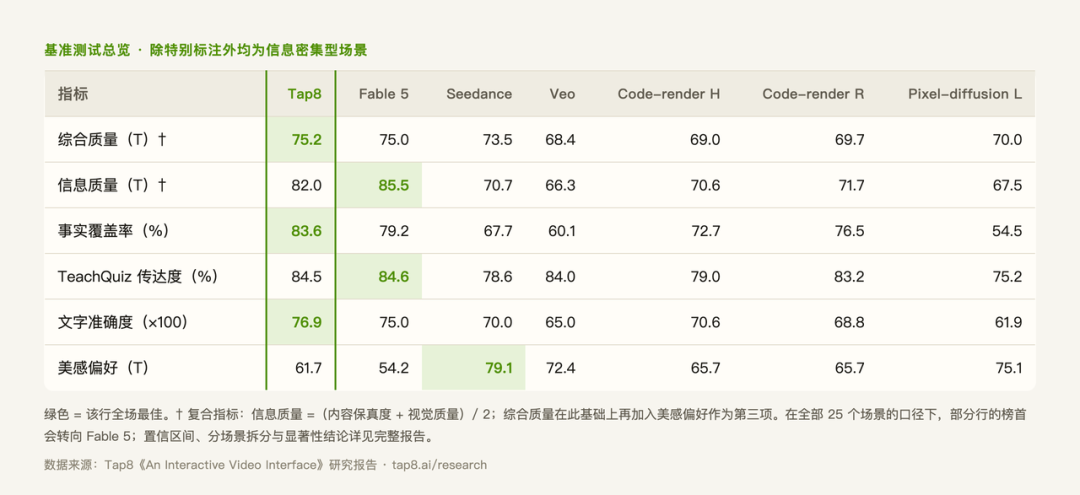This screenshot has width=1080, height=495.
Task: Click 61.9 under Pixel-diffusion L
Action: (1008, 322)
